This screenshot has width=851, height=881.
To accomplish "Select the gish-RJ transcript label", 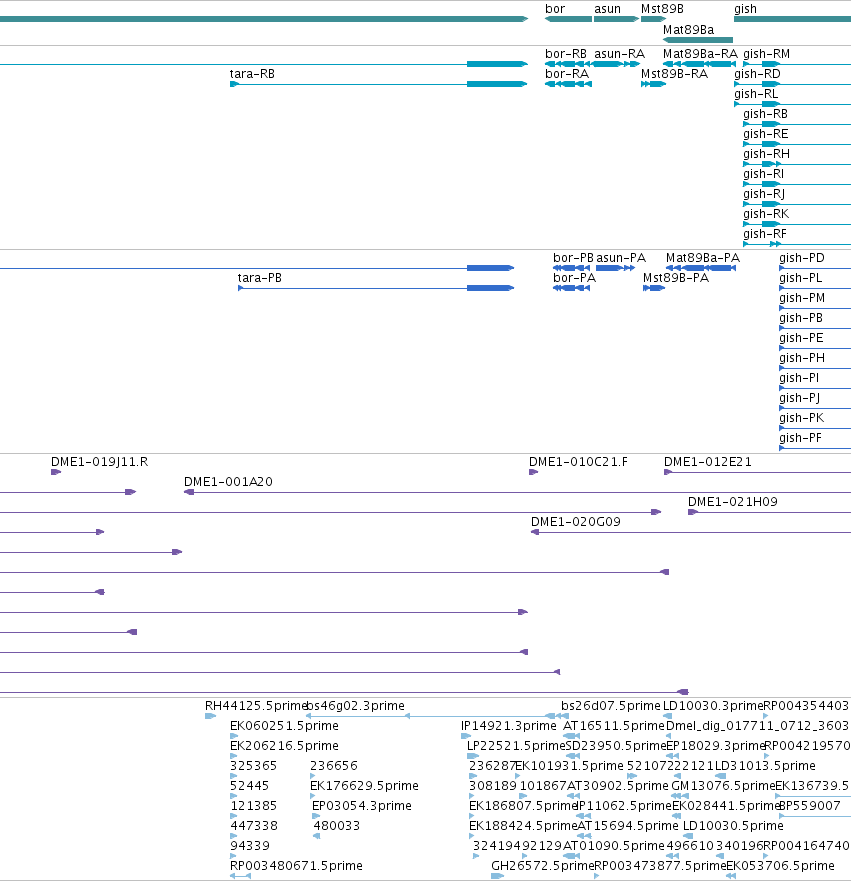I will (x=764, y=194).
